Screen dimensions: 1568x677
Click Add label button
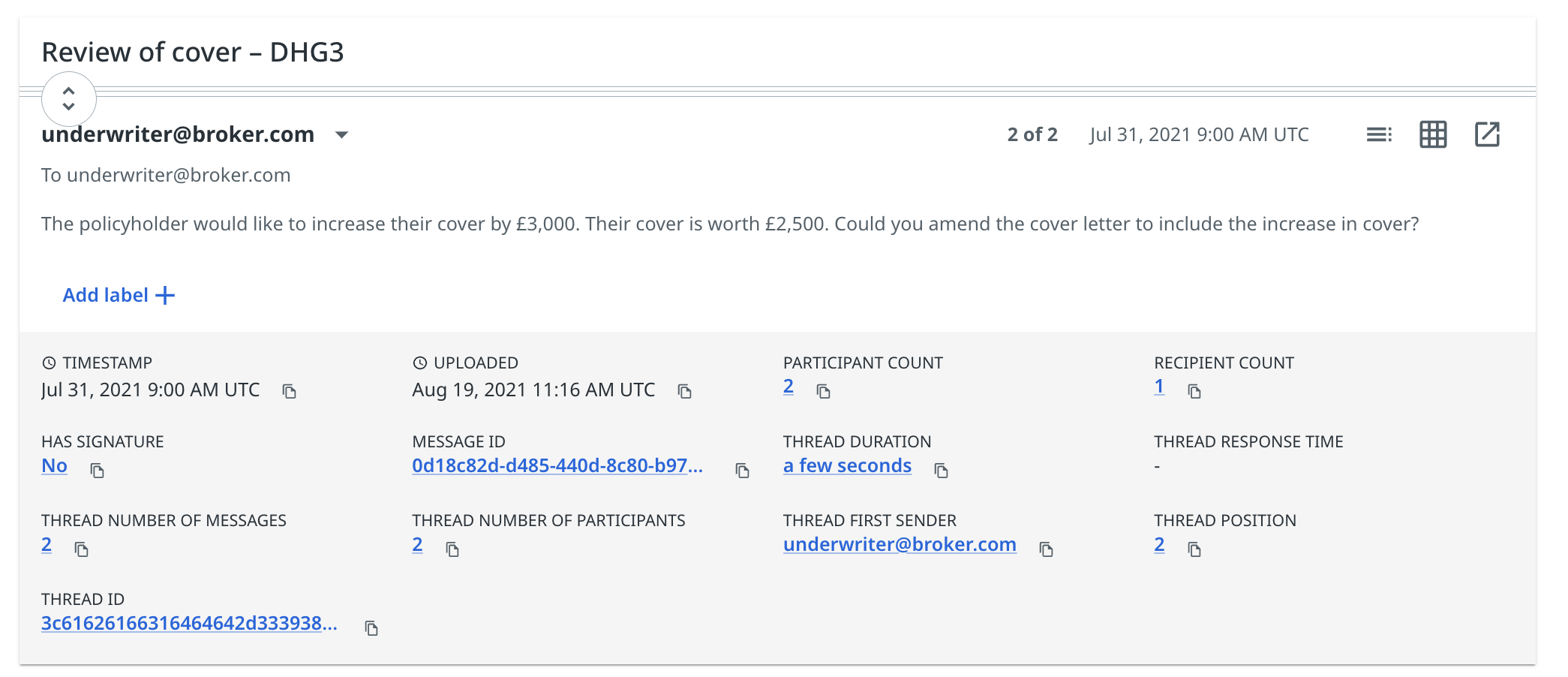click(x=119, y=296)
